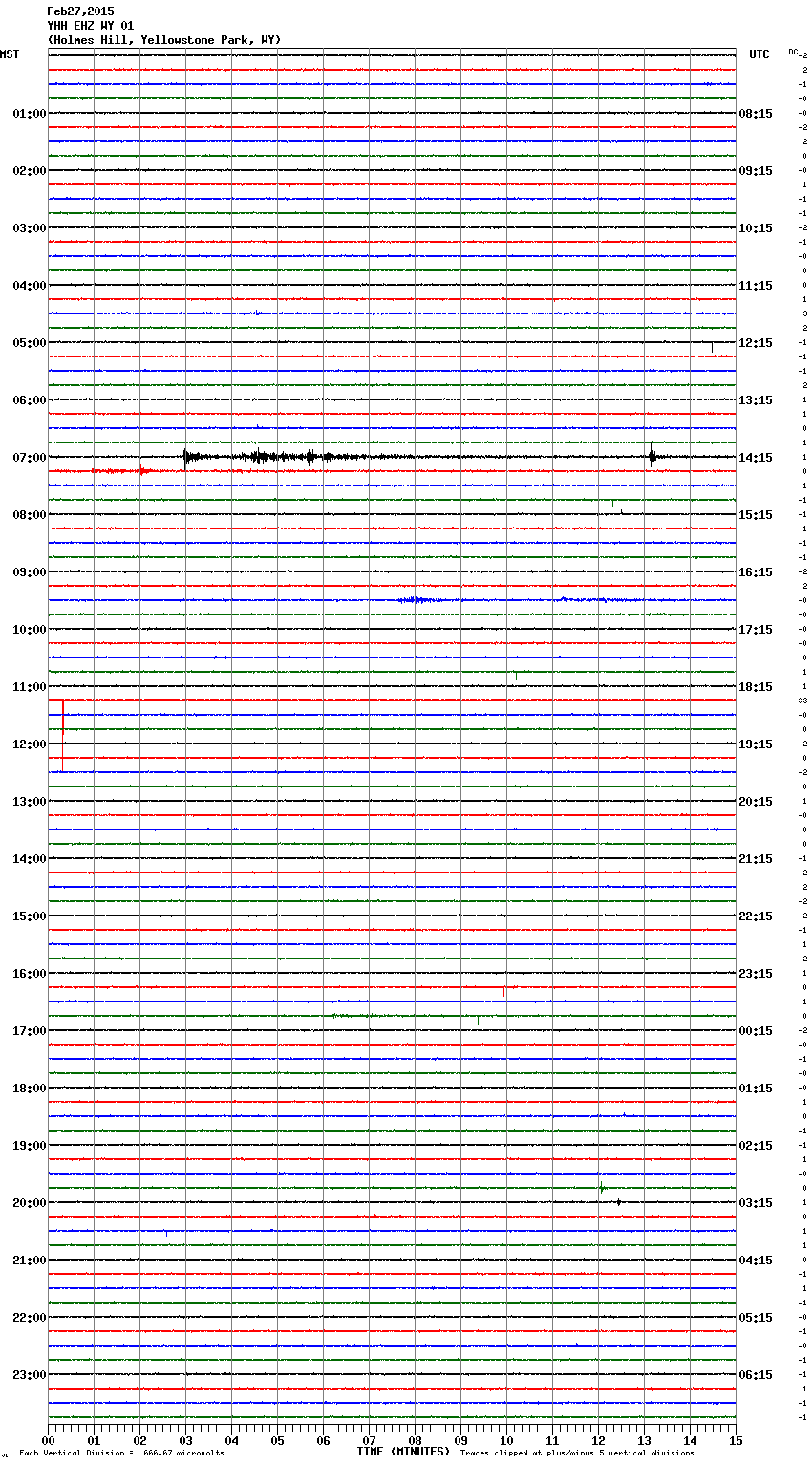Image resolution: width=812 pixels, height=1466 pixels.
Task: Select the 11:00 MST time label
Action: coord(30,687)
